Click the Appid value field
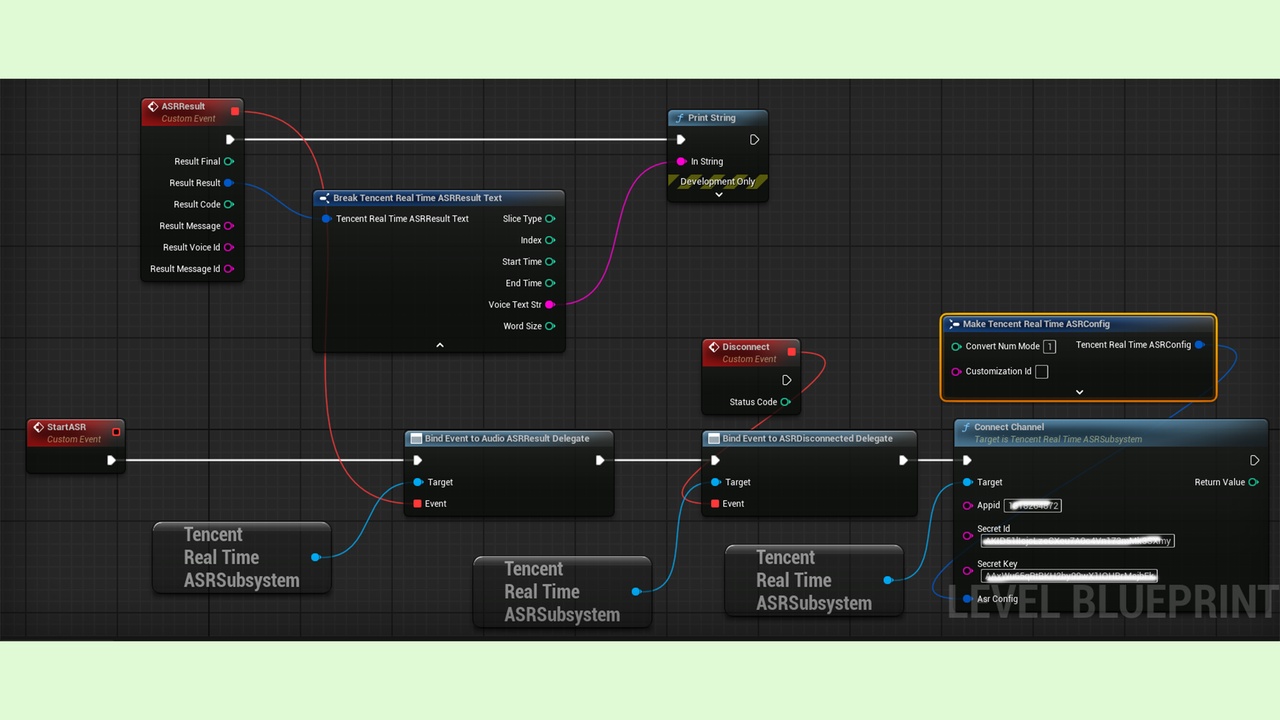Viewport: 1280px width, 720px height. [1033, 506]
